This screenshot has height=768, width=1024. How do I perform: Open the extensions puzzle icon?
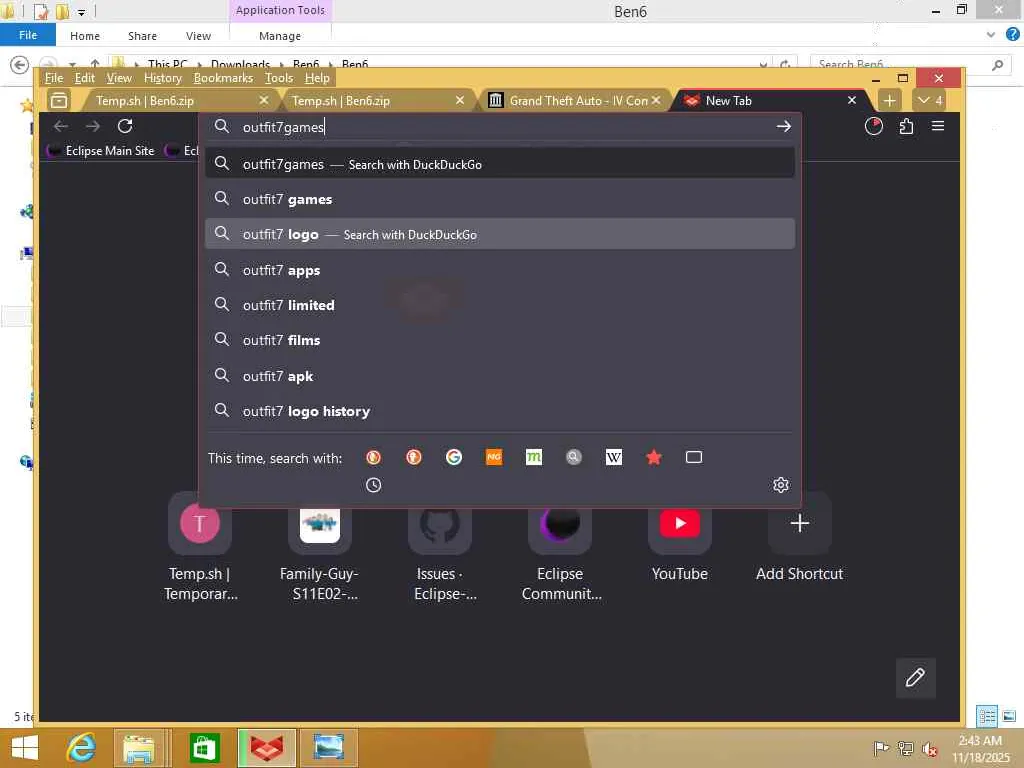906,126
